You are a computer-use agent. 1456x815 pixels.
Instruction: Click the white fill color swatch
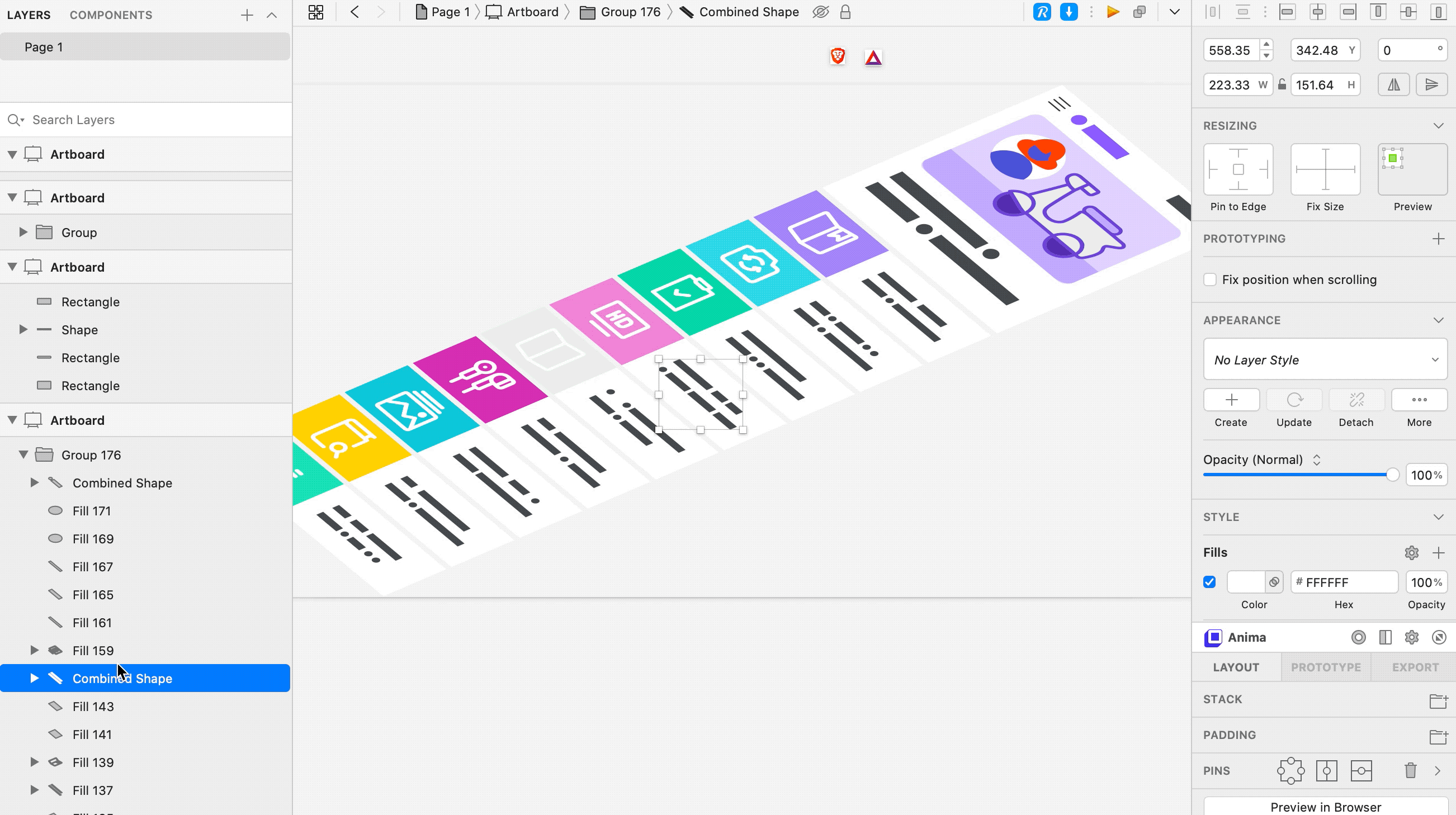1246,582
